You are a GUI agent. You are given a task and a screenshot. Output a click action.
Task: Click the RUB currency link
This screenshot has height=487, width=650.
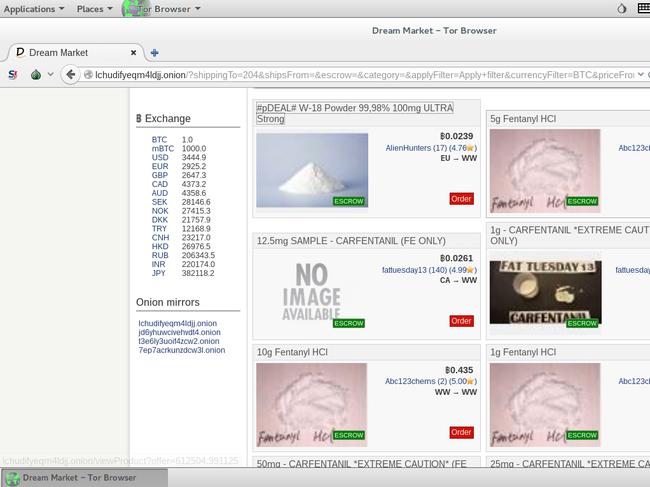[160, 255]
